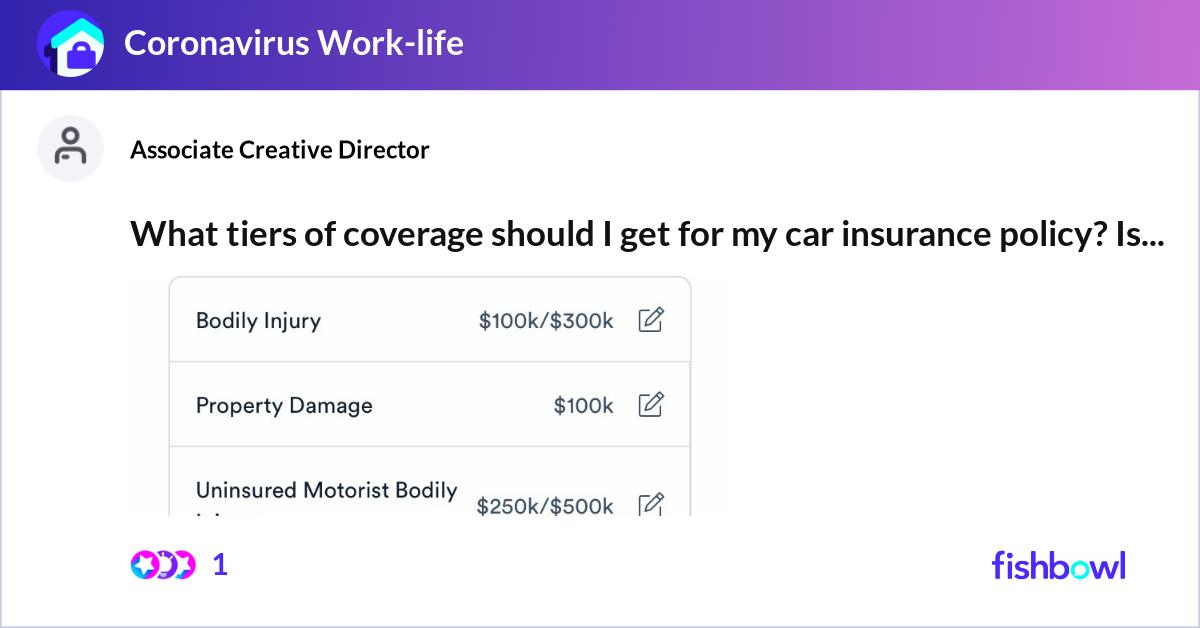Click the $250k/$500k coverage amount
The height and width of the screenshot is (628, 1200).
(546, 506)
